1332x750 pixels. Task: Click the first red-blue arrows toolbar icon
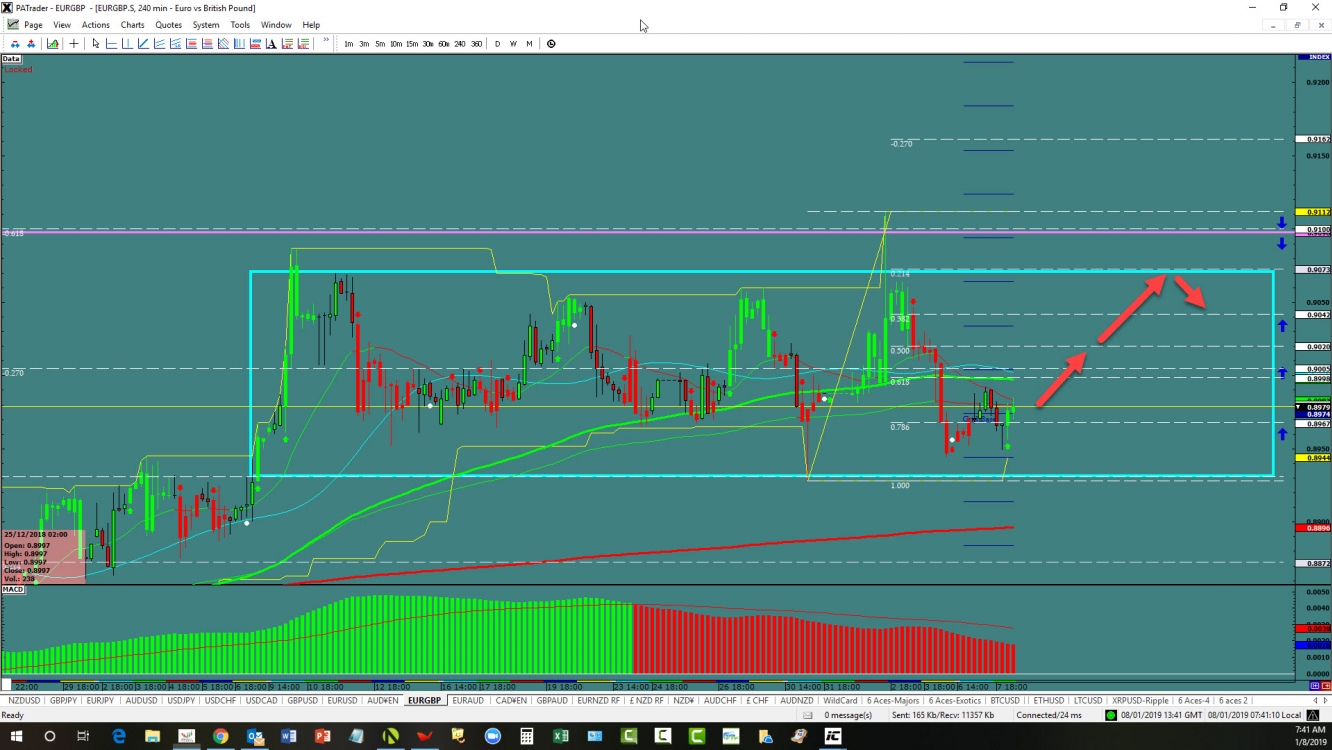coord(15,44)
